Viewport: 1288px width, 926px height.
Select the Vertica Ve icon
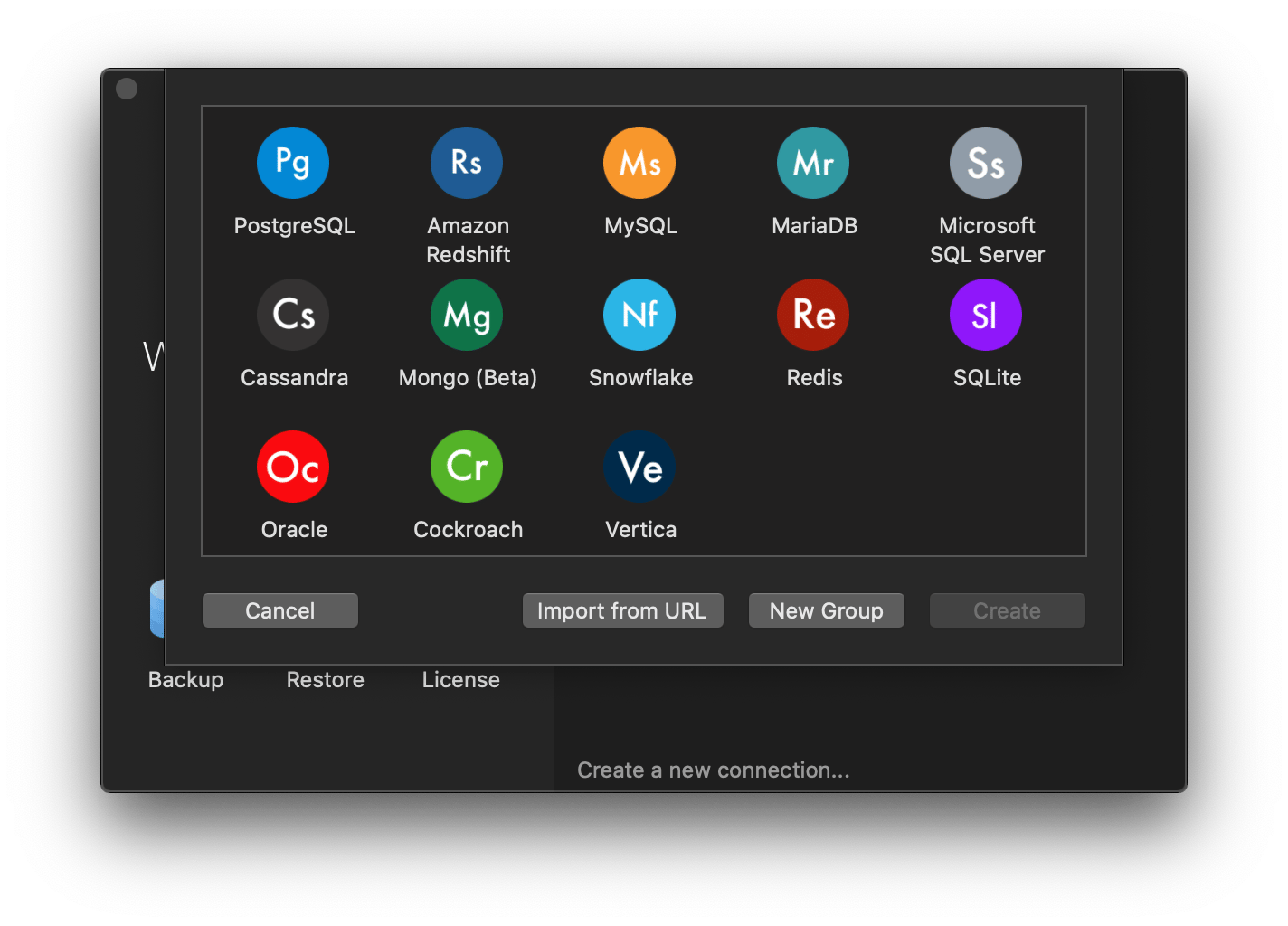pyautogui.click(x=639, y=467)
